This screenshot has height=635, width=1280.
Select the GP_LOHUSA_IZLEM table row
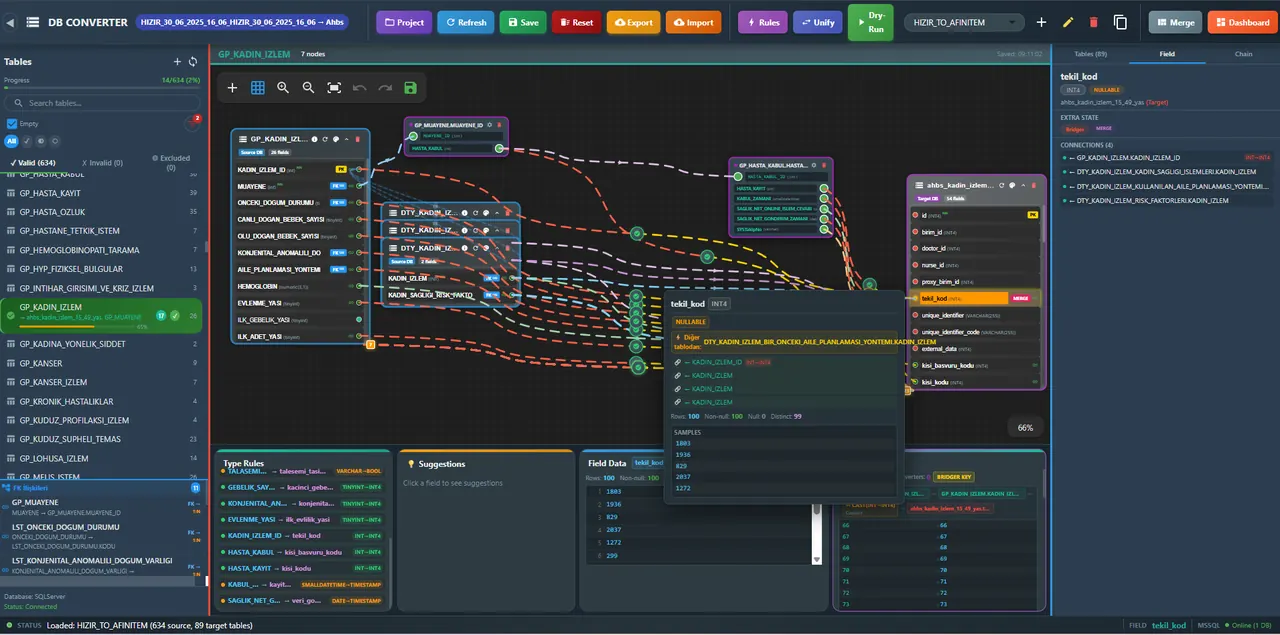click(x=103, y=458)
